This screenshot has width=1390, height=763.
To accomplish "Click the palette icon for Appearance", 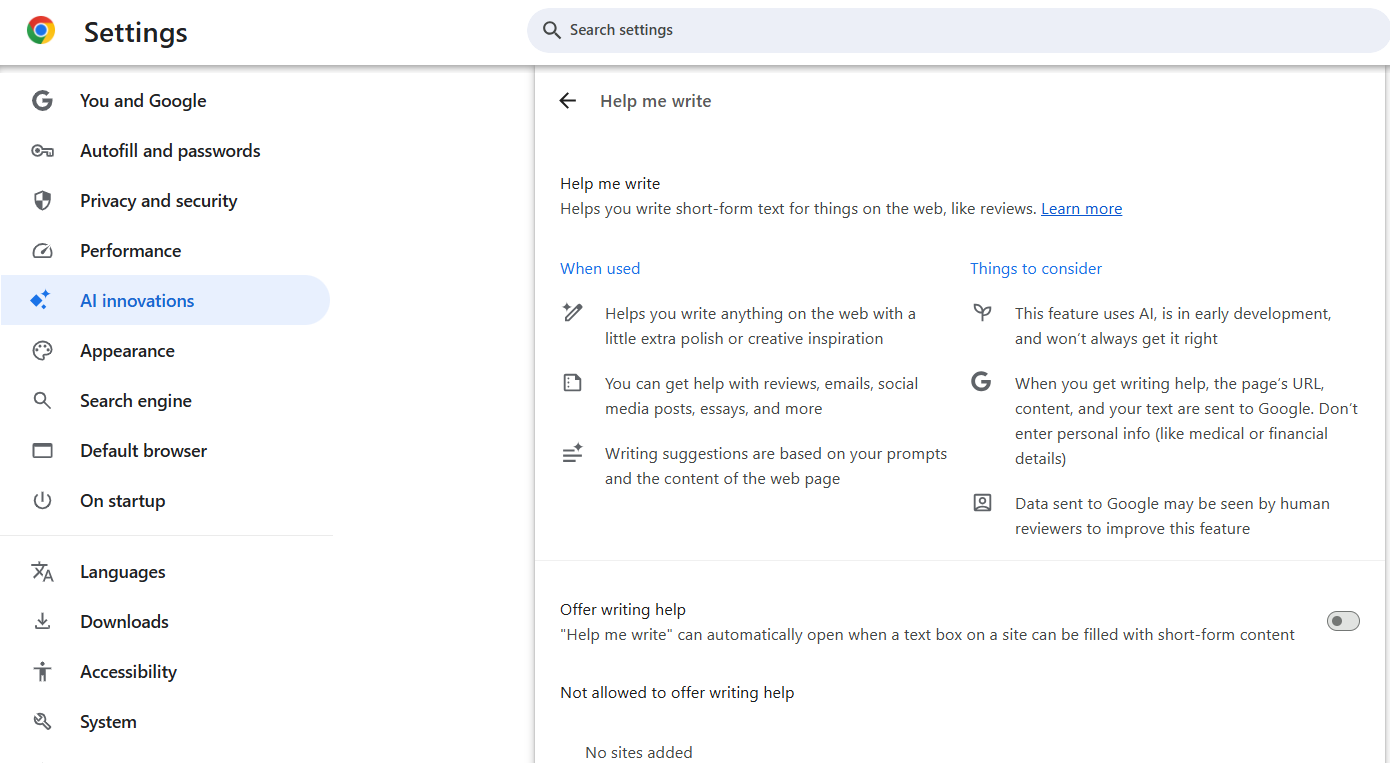I will coord(42,351).
